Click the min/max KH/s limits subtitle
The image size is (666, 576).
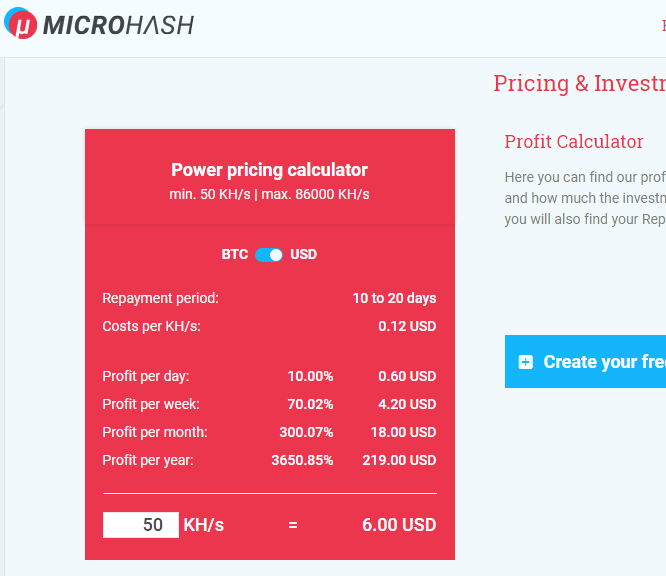[269, 194]
